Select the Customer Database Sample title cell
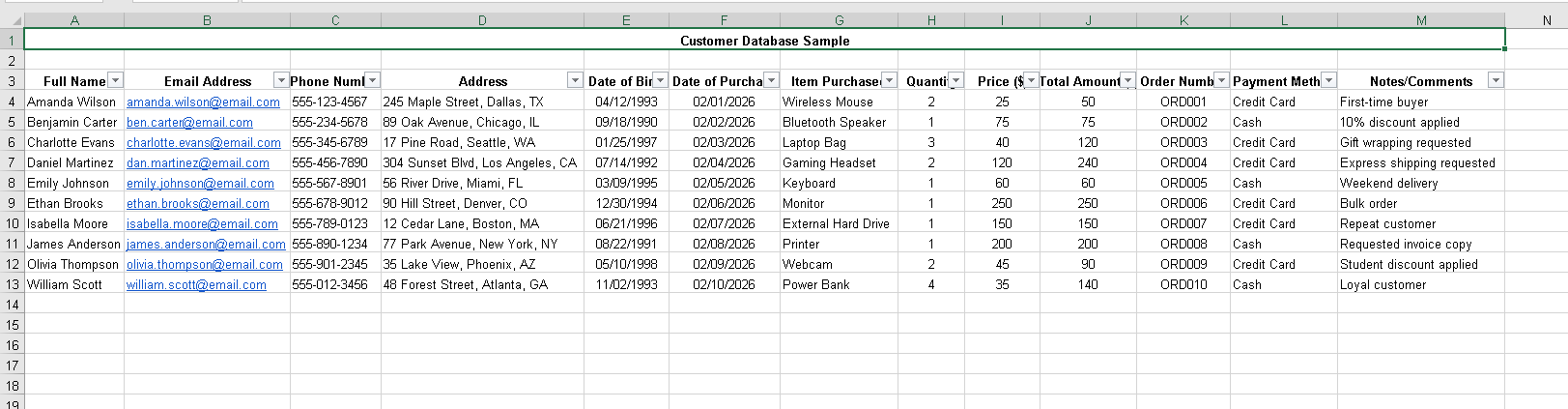 (x=764, y=41)
